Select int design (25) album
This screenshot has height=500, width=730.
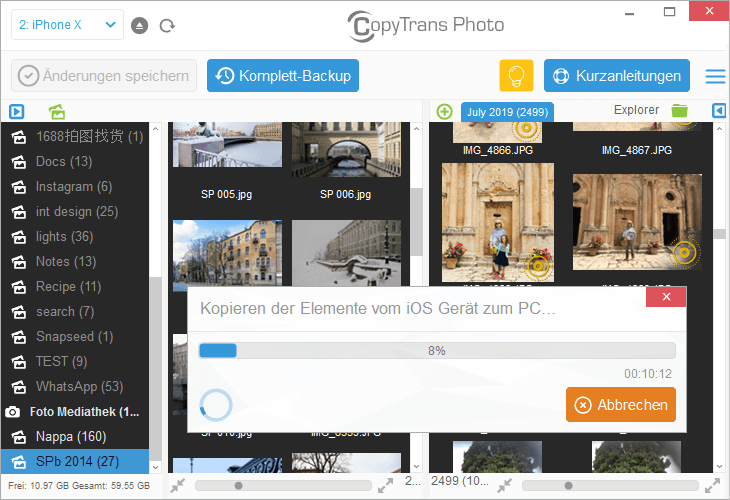pos(75,212)
